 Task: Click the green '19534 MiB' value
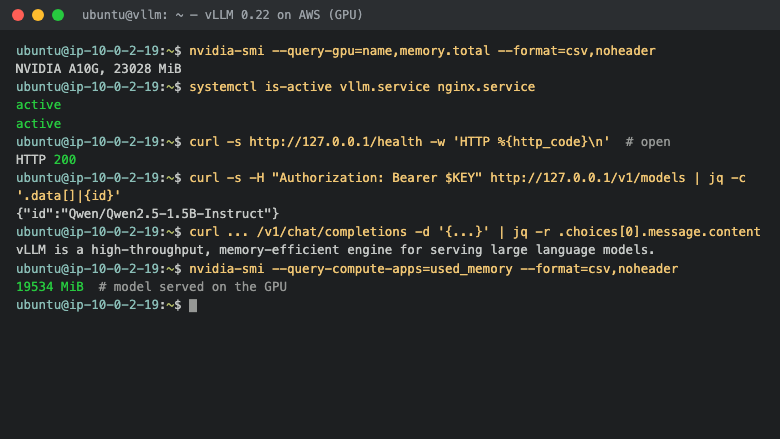pyautogui.click(x=50, y=287)
